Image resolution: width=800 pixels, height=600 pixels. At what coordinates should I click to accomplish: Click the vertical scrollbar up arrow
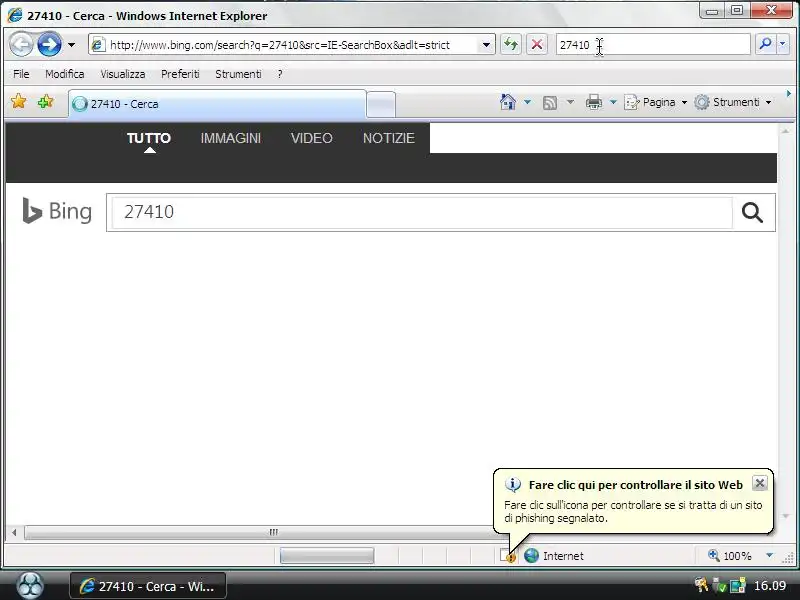tap(785, 131)
